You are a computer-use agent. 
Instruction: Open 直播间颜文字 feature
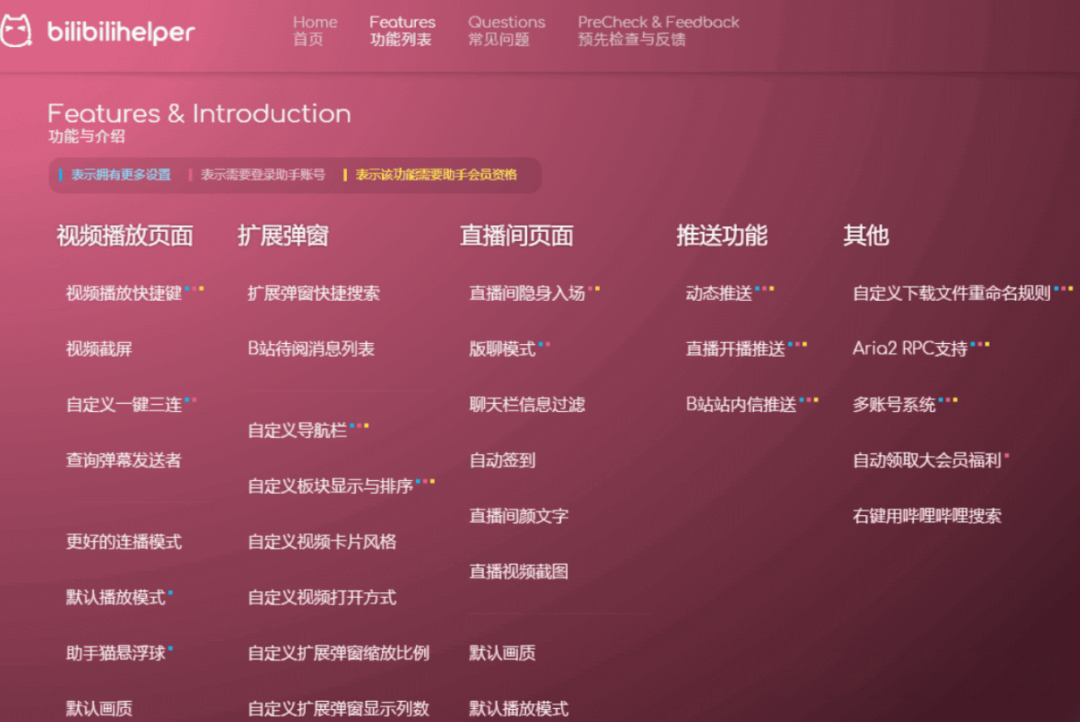pyautogui.click(x=519, y=516)
